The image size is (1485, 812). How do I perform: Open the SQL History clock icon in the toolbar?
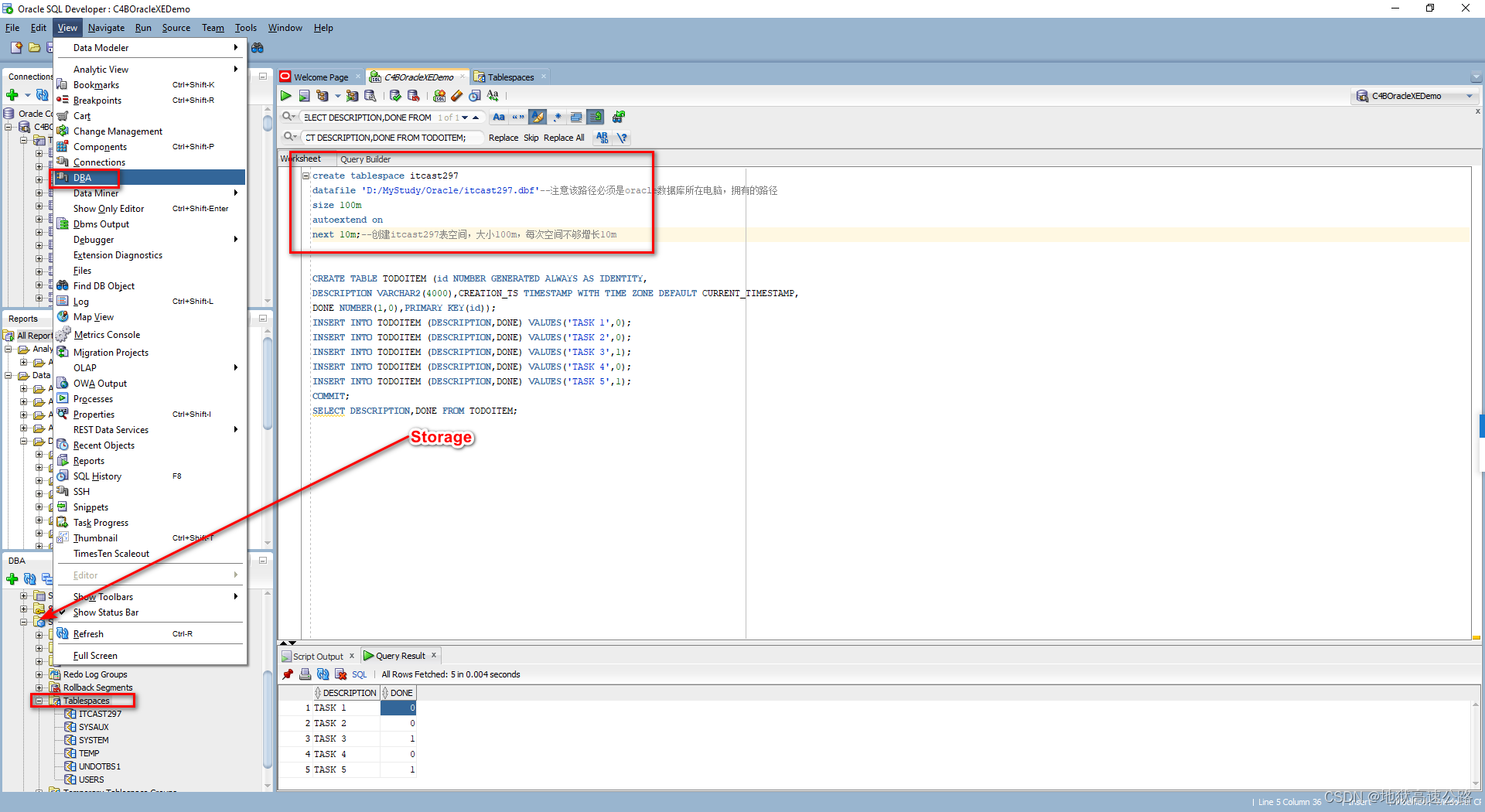pyautogui.click(x=475, y=96)
